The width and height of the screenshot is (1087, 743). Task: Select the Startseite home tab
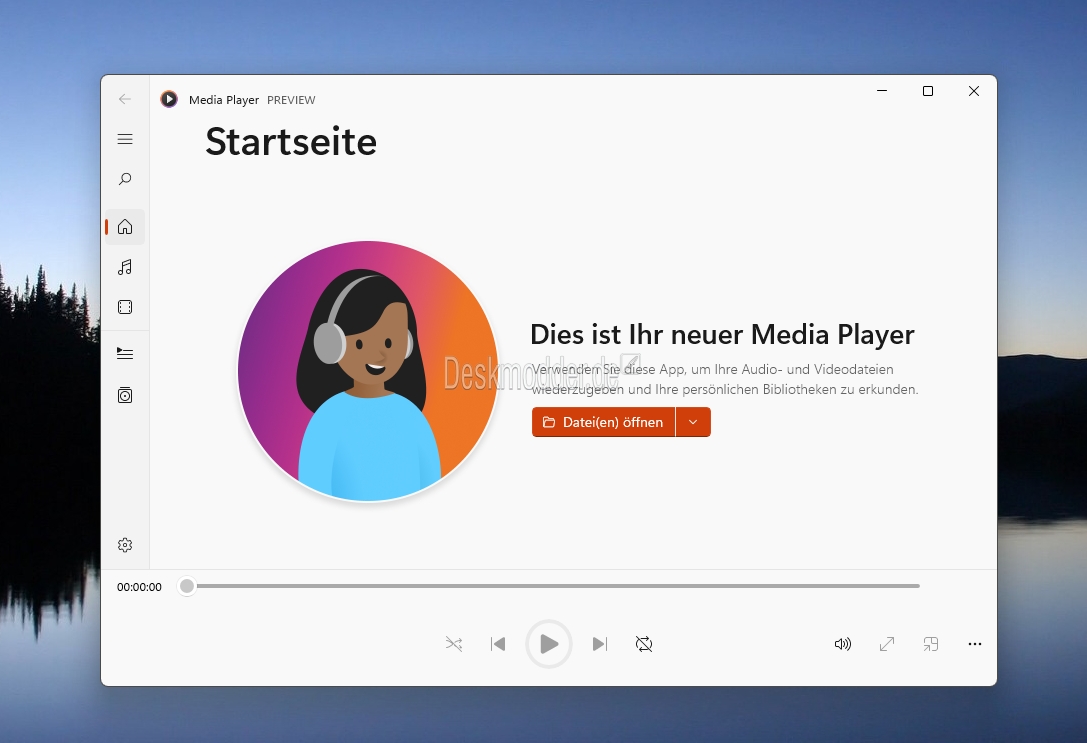click(125, 227)
